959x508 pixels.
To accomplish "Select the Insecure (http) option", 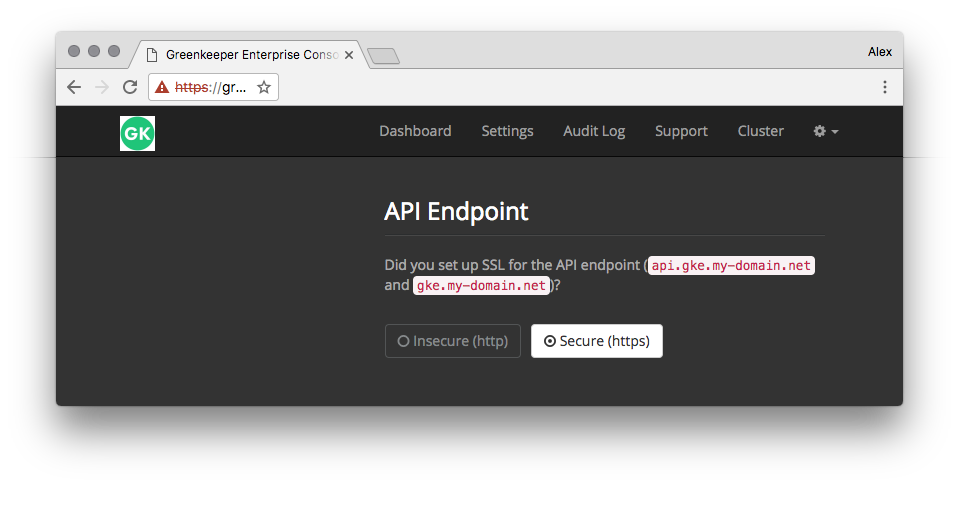I will pos(453,341).
